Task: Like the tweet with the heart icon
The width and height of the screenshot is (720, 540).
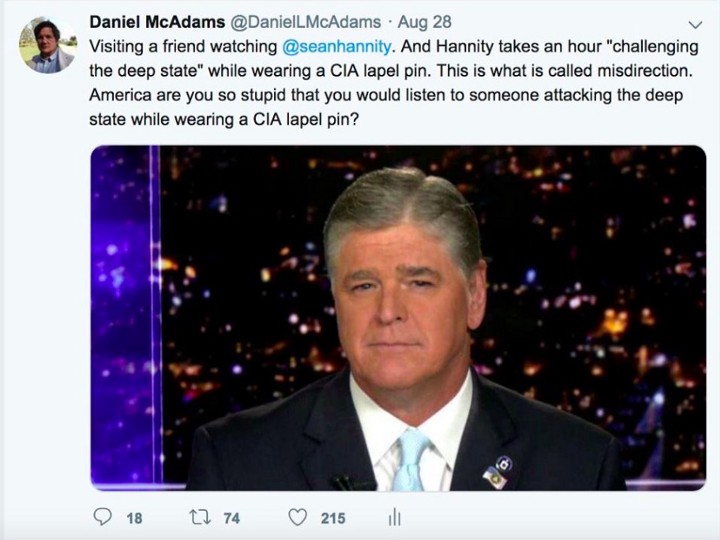Action: pyautogui.click(x=297, y=517)
